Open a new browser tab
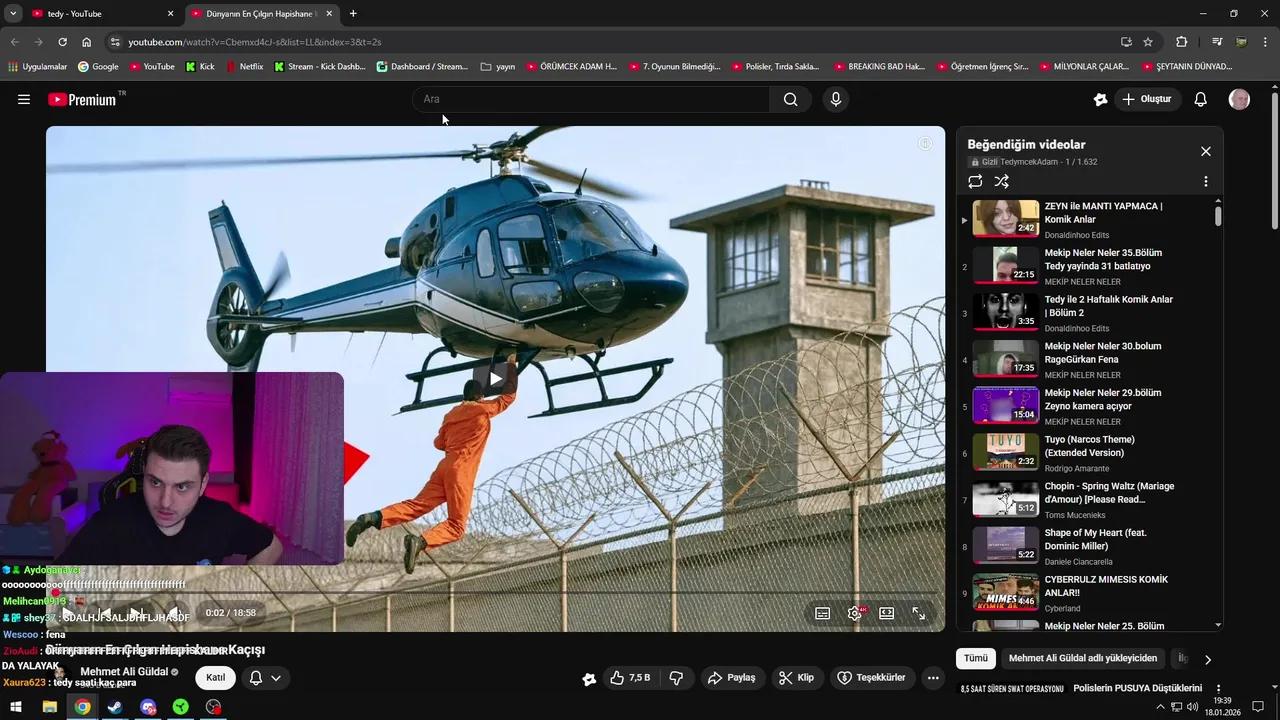Screen dimensions: 1280x720 click(x=353, y=14)
